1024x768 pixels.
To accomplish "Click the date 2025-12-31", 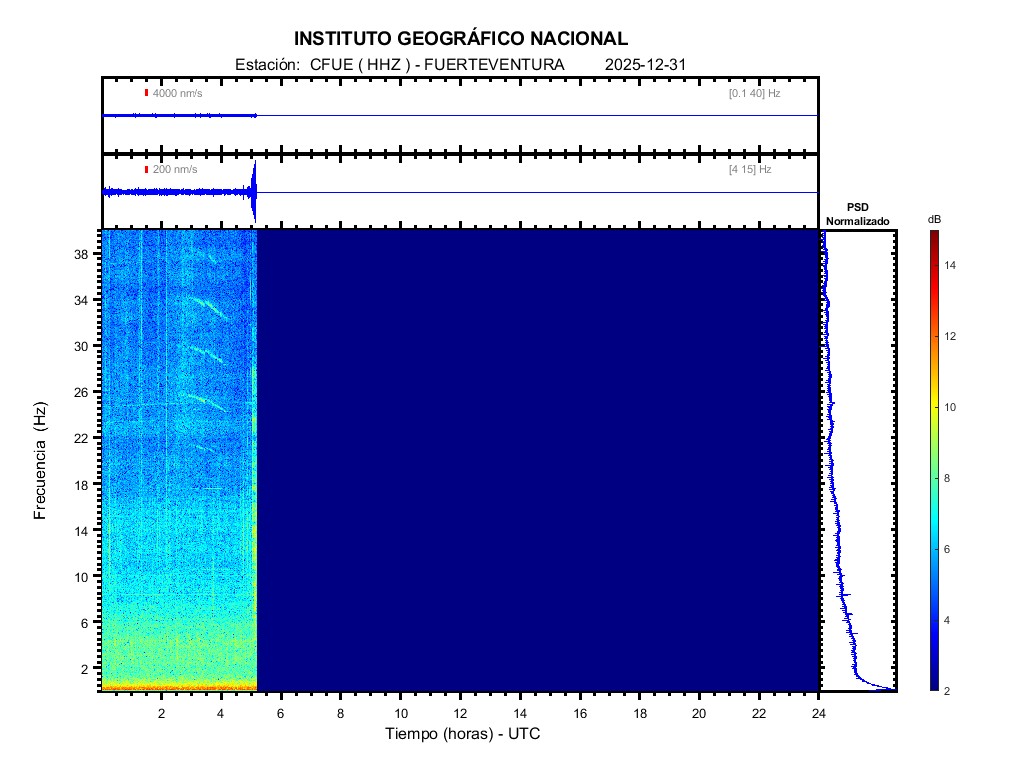I will (x=645, y=65).
